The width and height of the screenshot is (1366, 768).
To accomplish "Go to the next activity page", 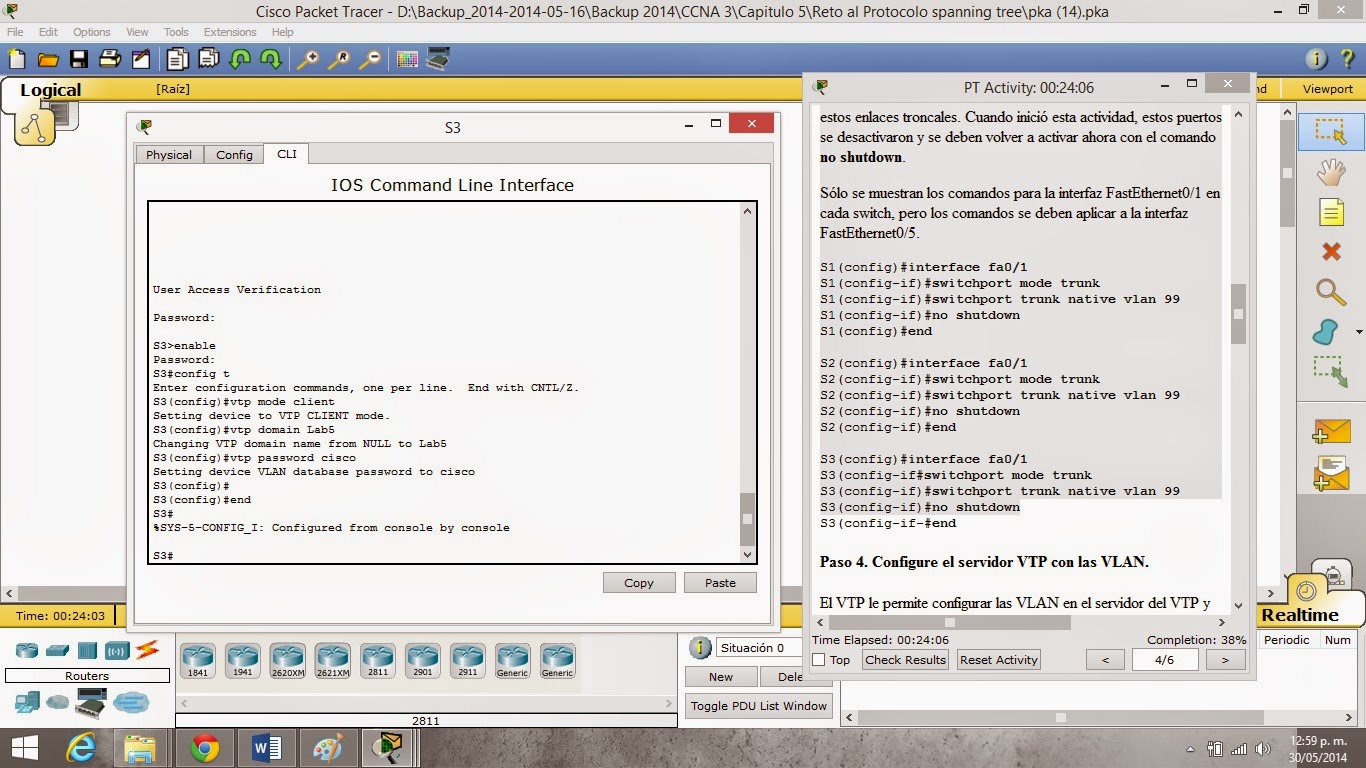I will (1225, 660).
